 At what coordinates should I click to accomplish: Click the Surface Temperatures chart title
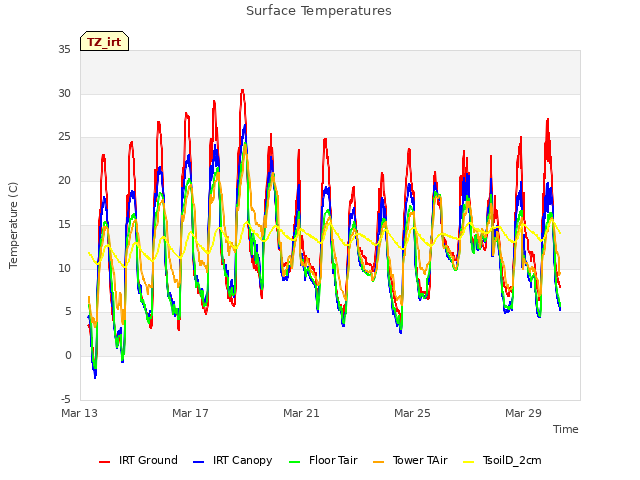point(319,11)
